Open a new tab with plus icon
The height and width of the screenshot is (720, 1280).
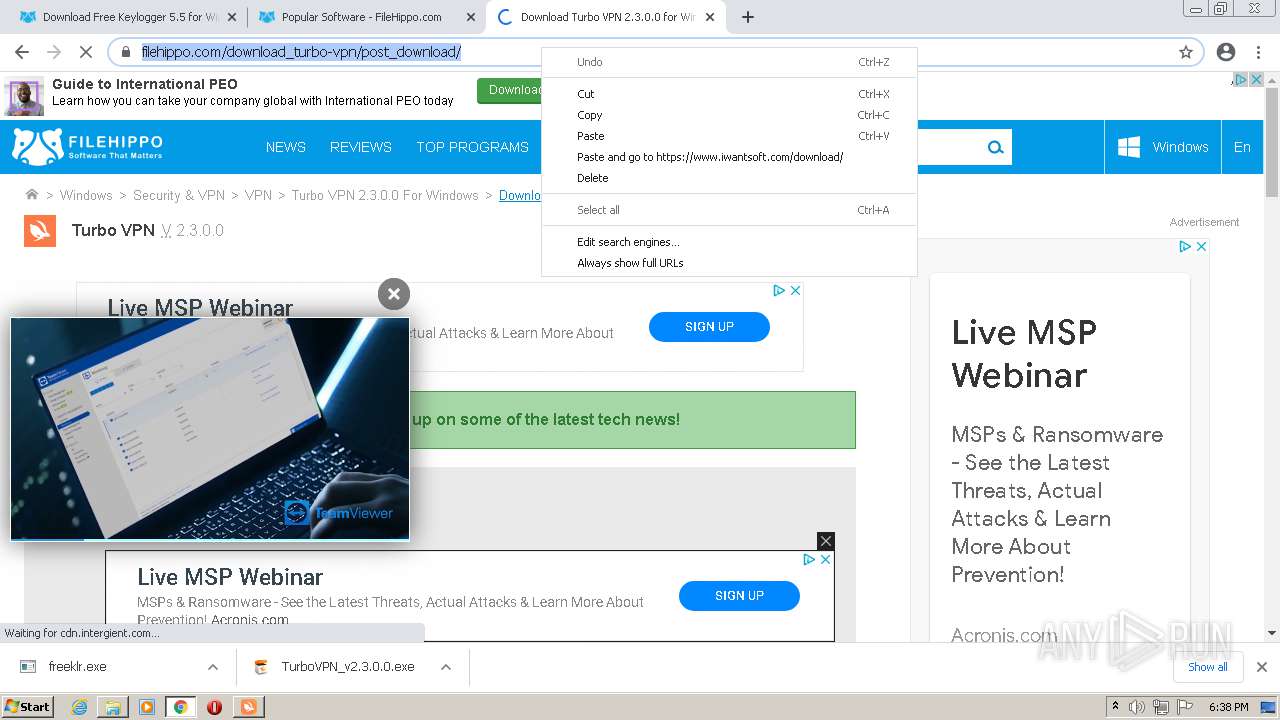coord(748,17)
